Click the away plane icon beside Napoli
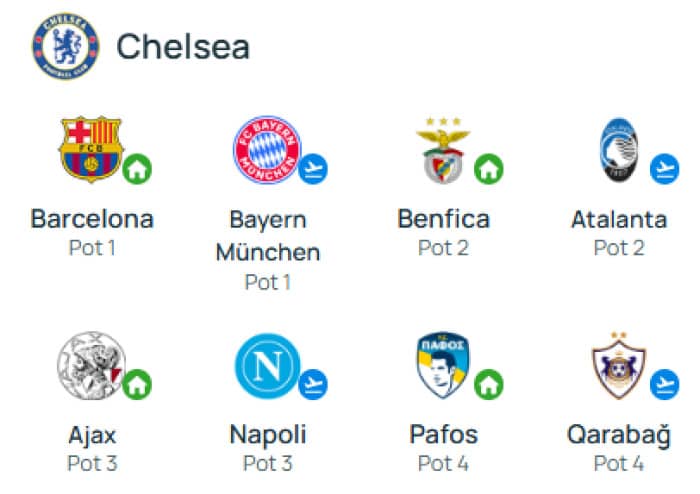This screenshot has width=700, height=494. (x=313, y=385)
